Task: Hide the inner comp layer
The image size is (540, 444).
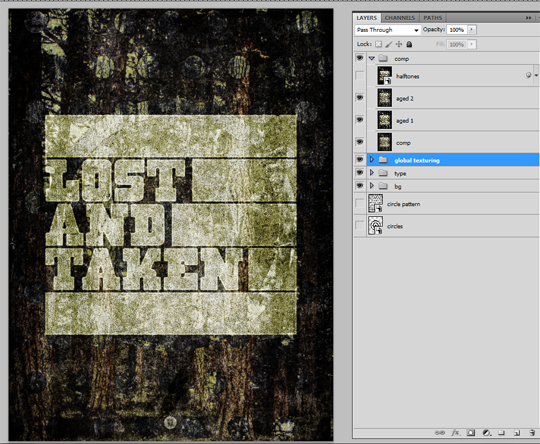Action: [x=360, y=142]
